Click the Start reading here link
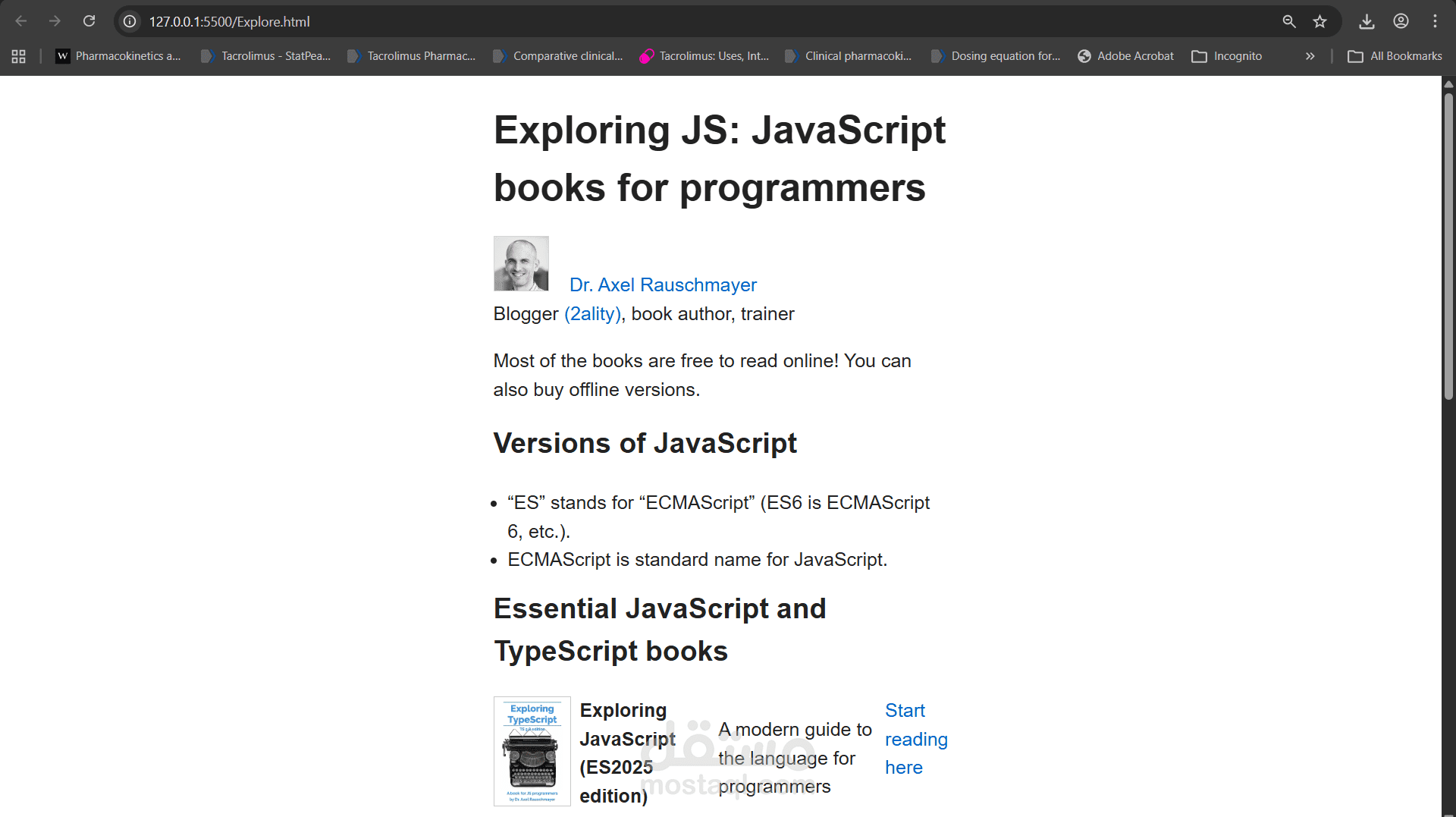The width and height of the screenshot is (1456, 817). click(915, 739)
